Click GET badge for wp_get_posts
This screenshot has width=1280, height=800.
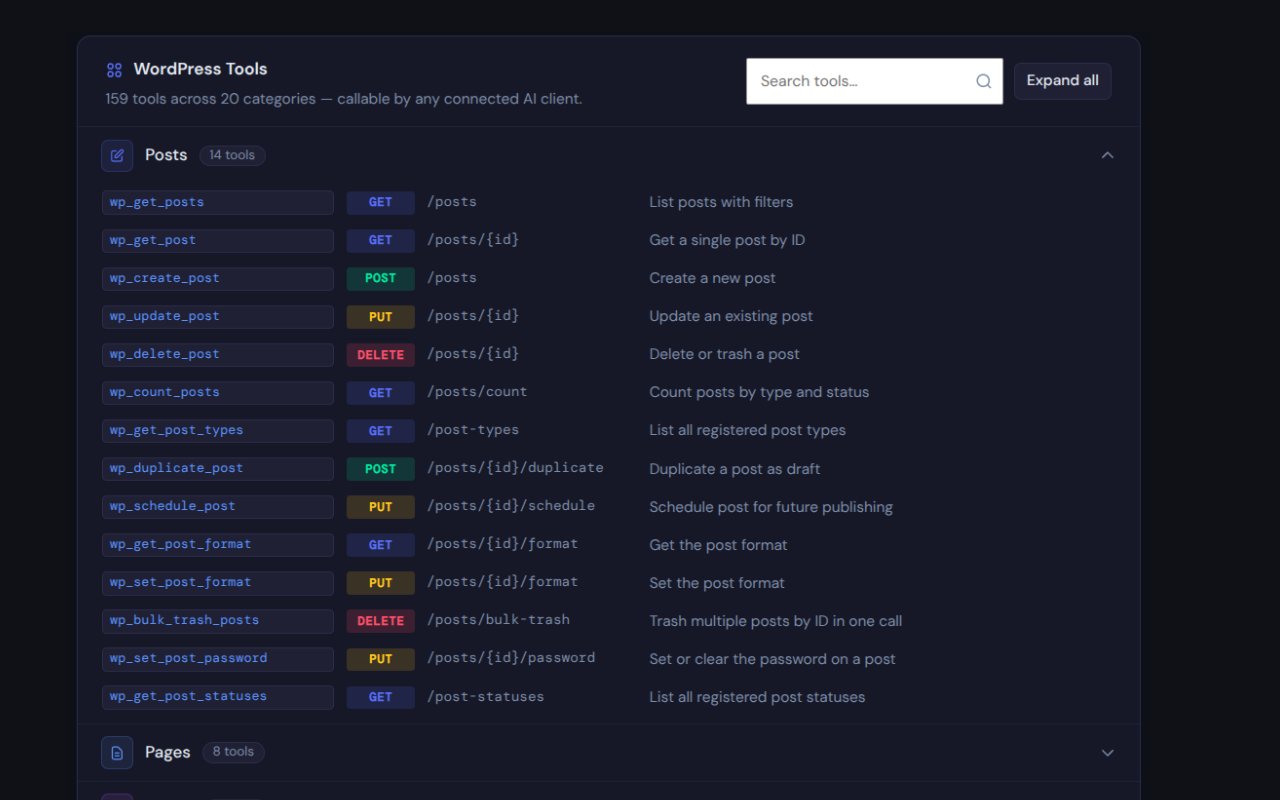[x=380, y=202]
